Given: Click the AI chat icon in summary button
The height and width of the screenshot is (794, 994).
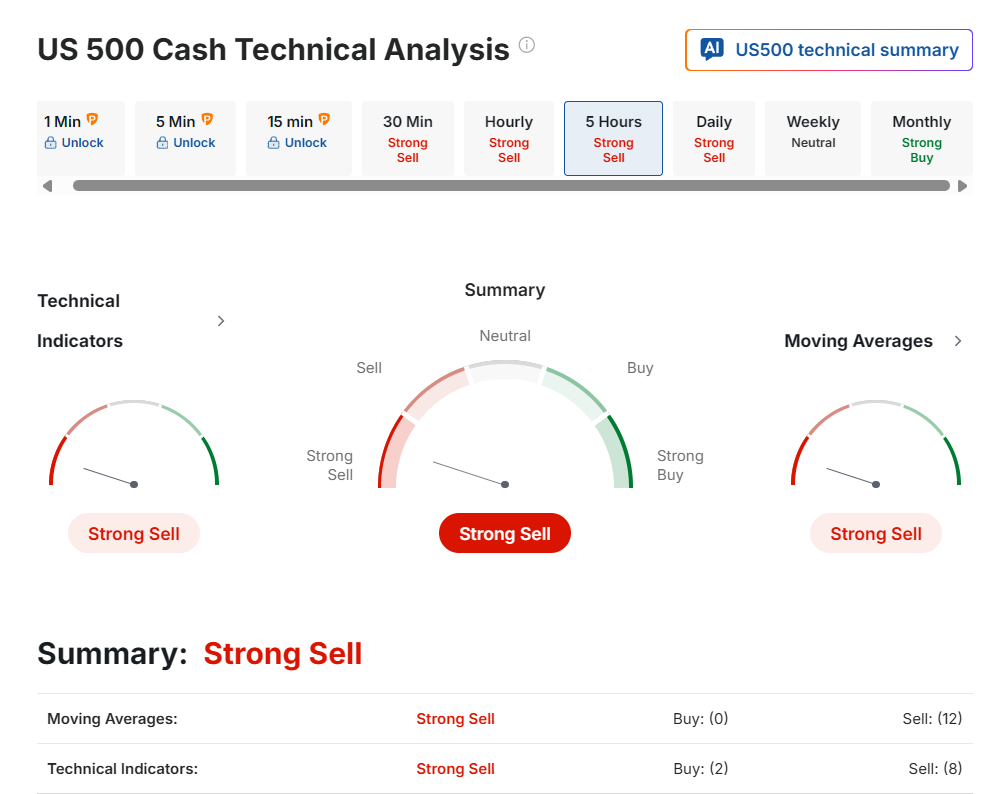Looking at the screenshot, I should pyautogui.click(x=712, y=50).
